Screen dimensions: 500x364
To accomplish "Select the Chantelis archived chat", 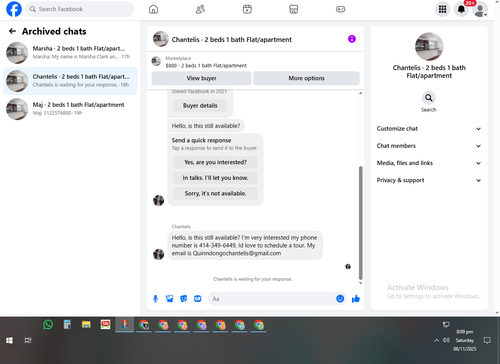I will [x=70, y=81].
